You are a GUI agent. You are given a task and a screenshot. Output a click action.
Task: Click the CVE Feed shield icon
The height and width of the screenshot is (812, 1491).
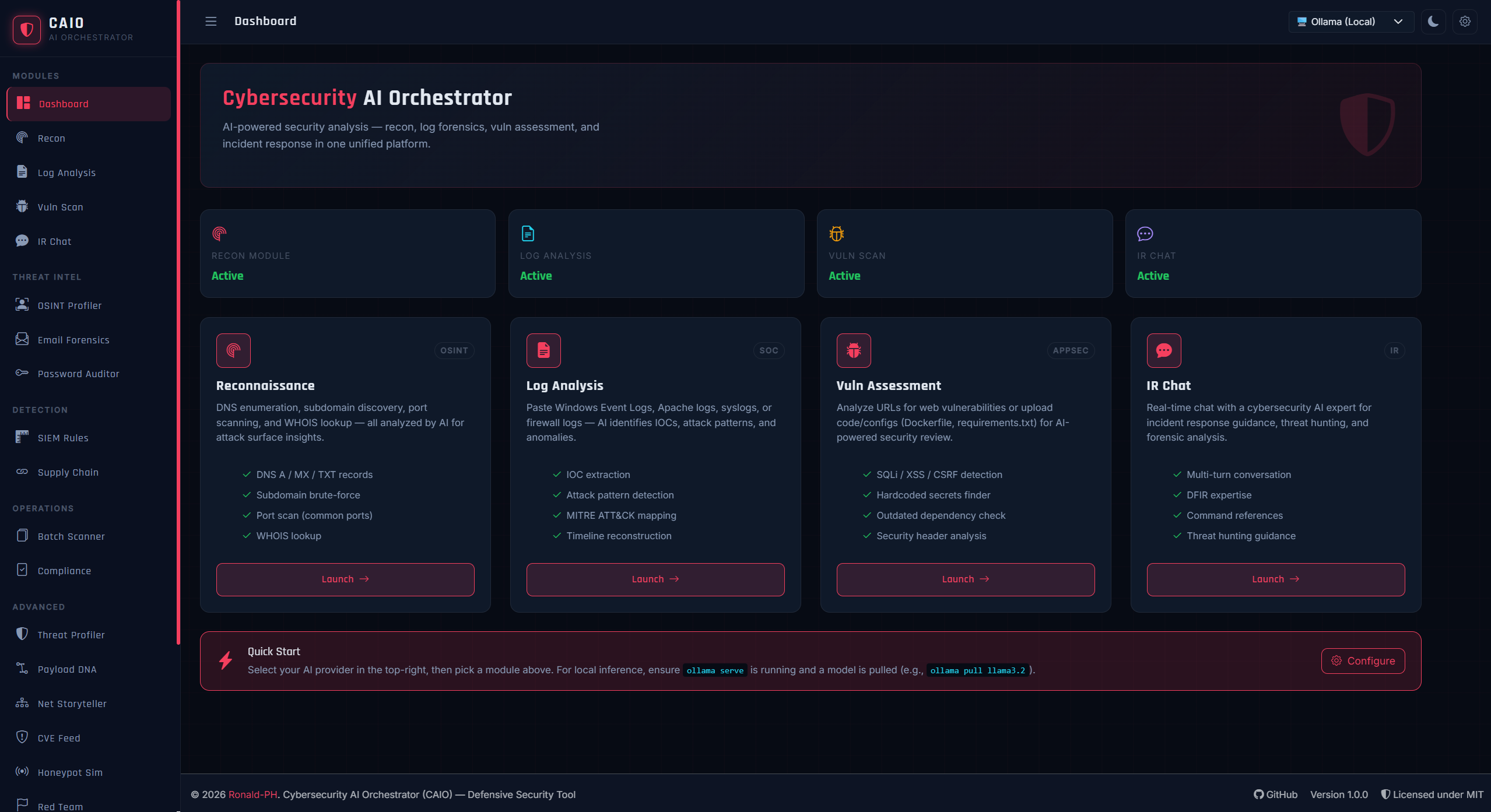[x=22, y=737]
